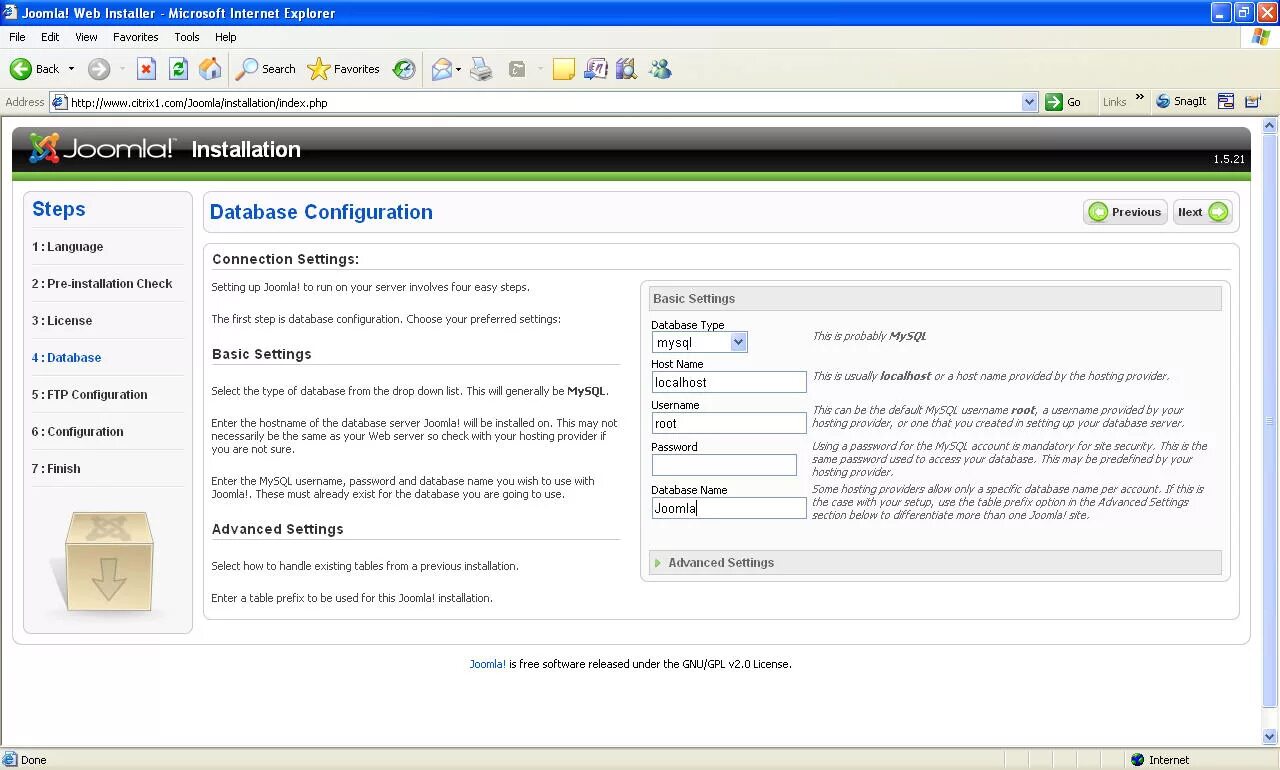Open the Messenger people icon
The width and height of the screenshot is (1280, 770).
pos(660,69)
